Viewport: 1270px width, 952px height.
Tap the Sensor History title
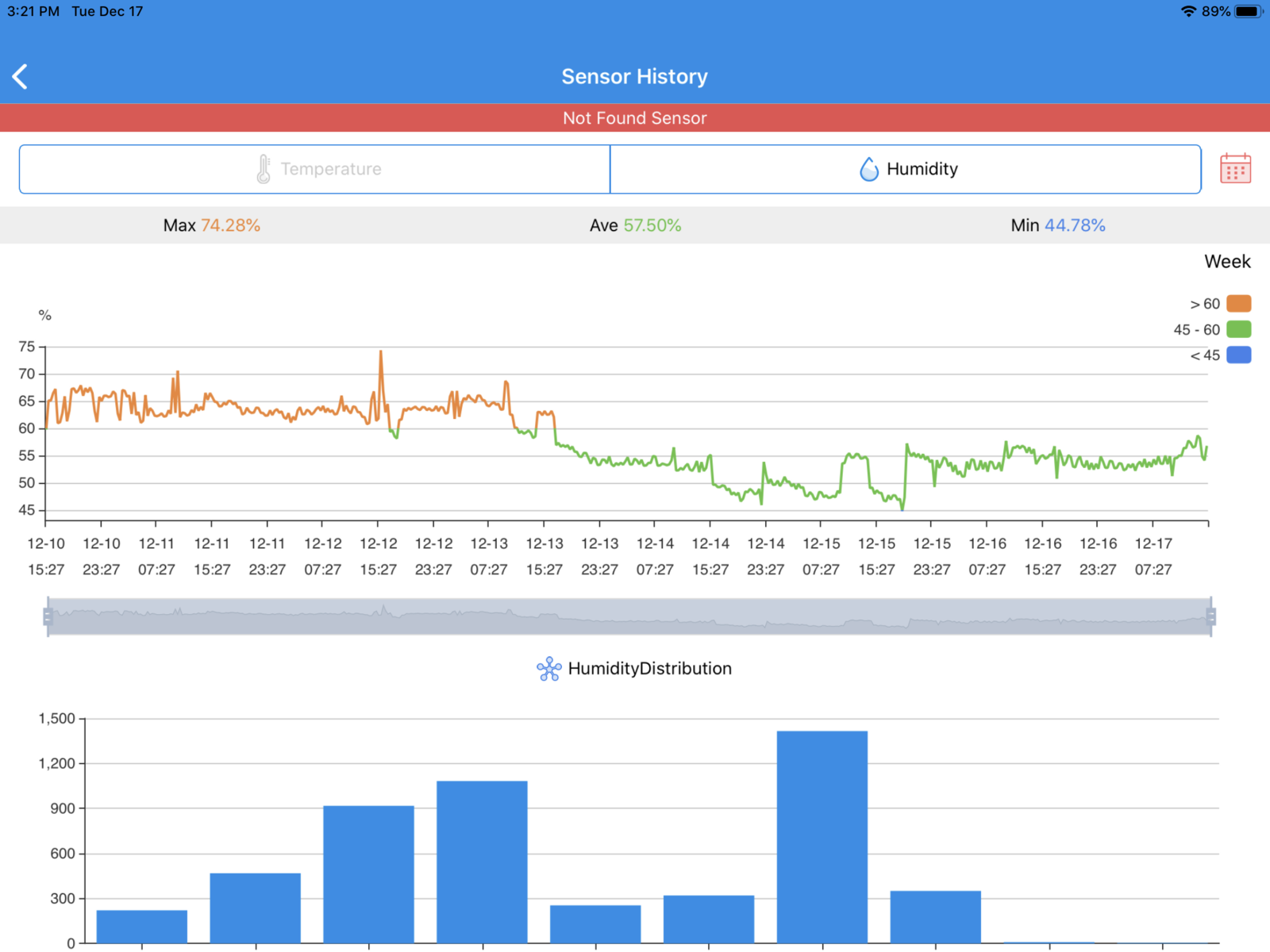coord(635,76)
